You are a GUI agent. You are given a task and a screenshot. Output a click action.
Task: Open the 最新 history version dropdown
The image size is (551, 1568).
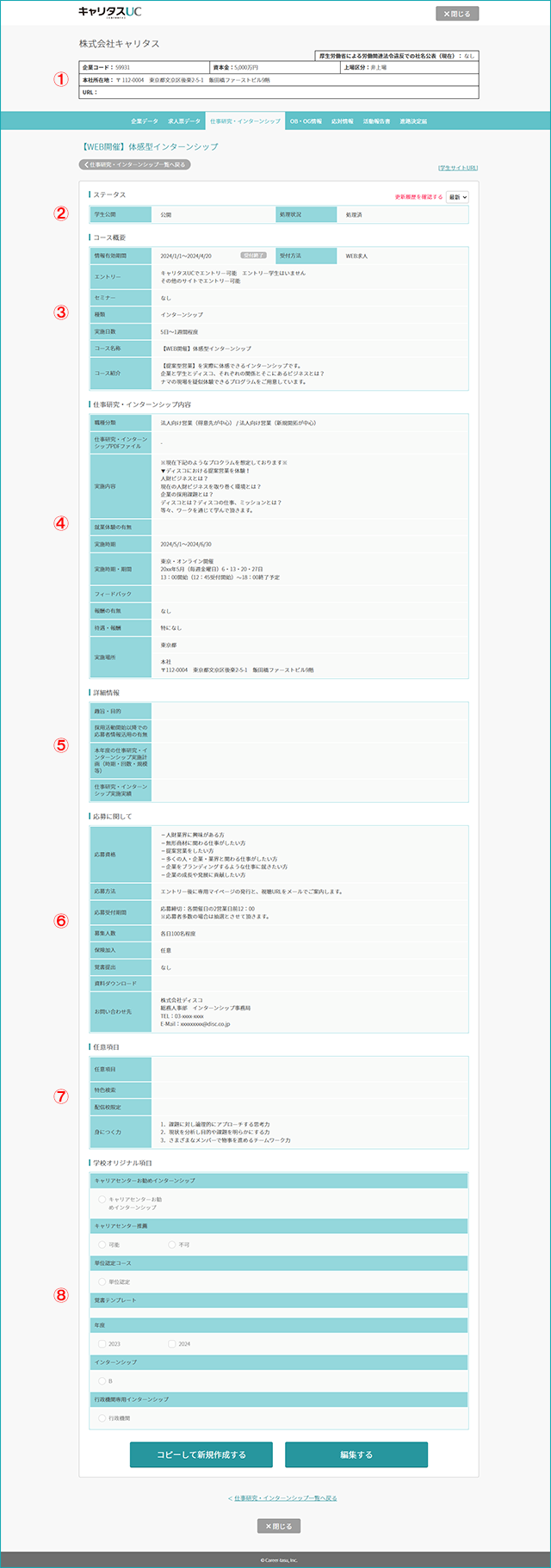point(457,197)
